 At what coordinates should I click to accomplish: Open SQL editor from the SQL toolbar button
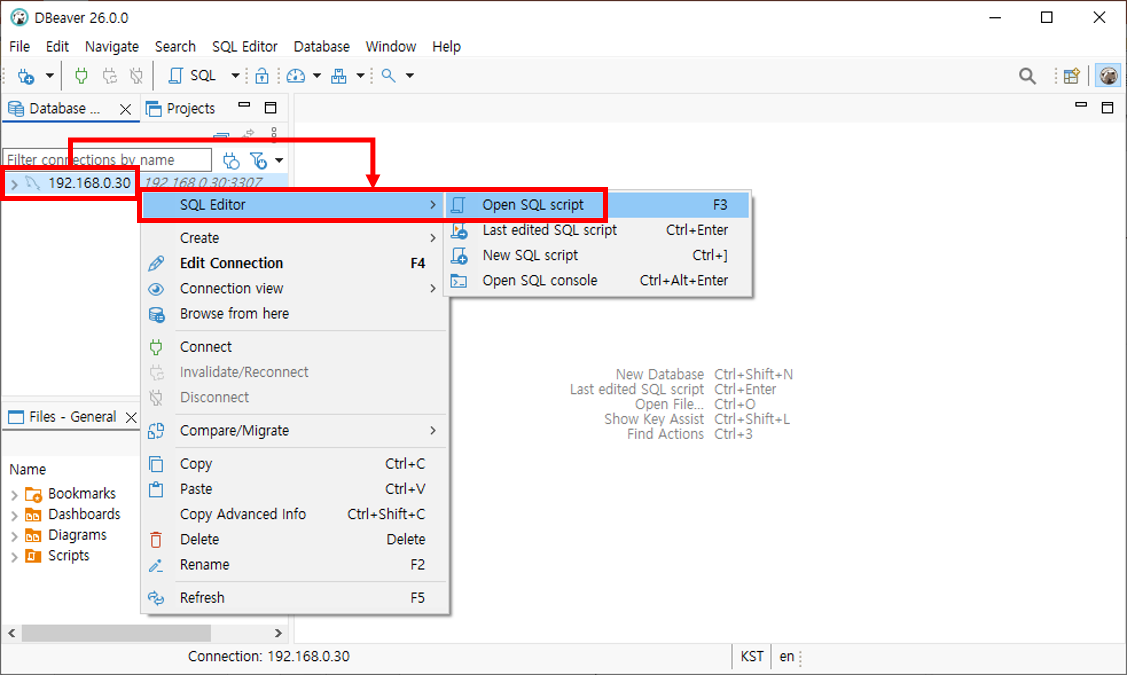point(192,75)
